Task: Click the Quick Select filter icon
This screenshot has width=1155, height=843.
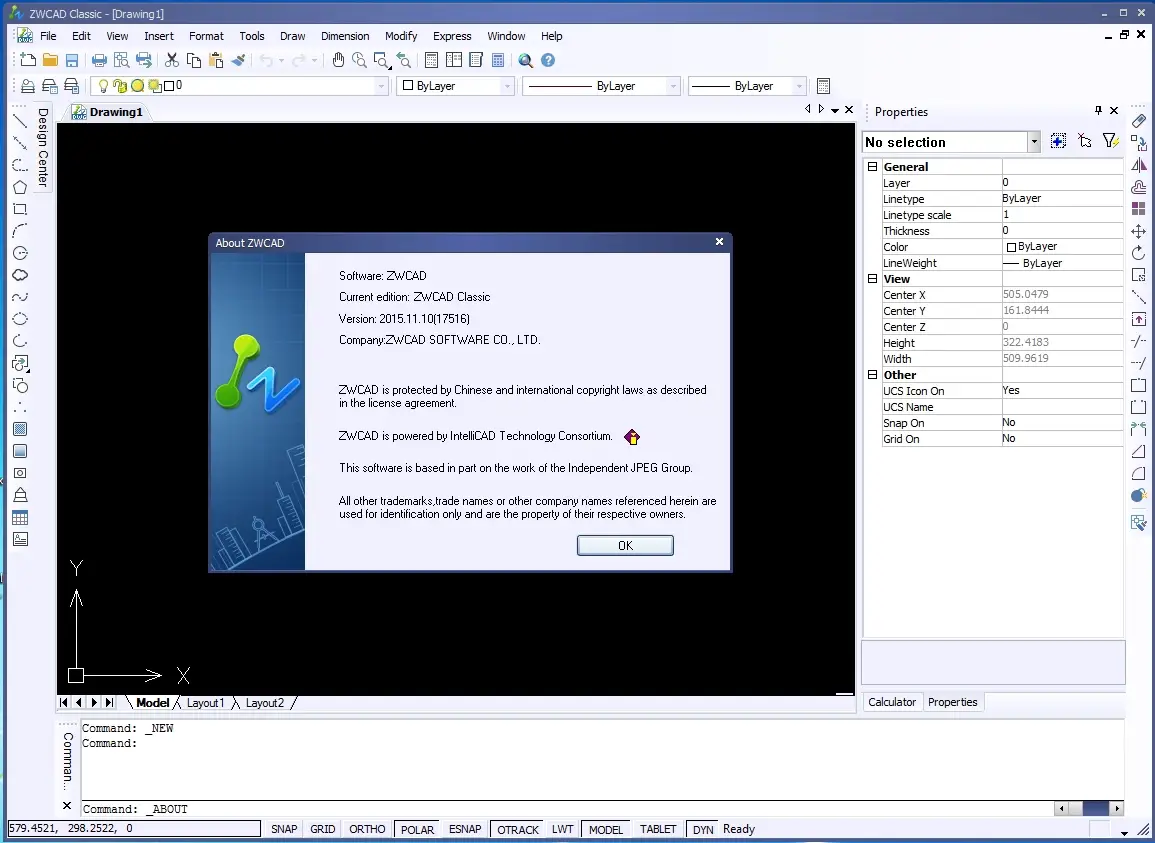Action: [x=1110, y=141]
